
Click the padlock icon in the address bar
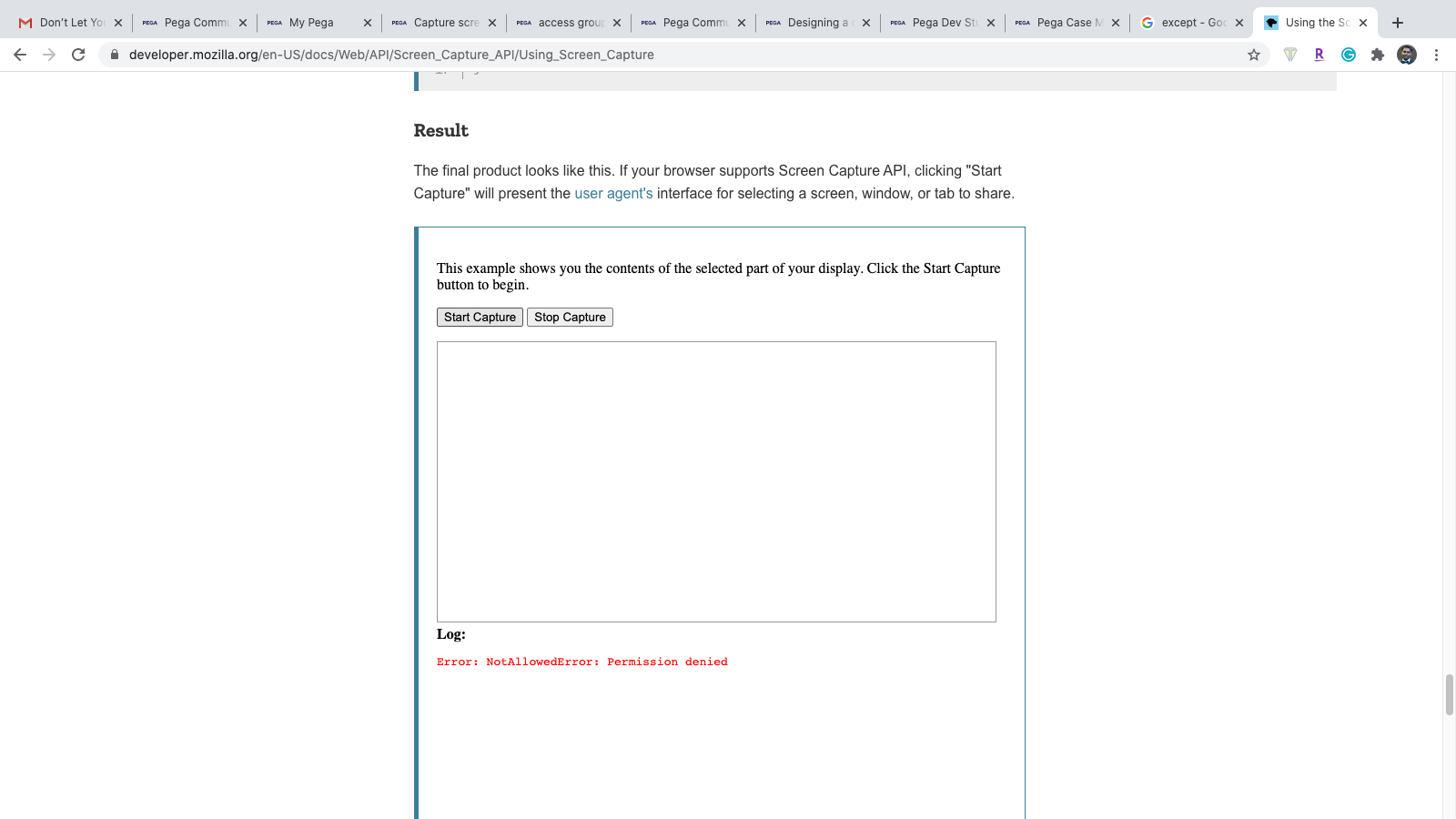115,55
